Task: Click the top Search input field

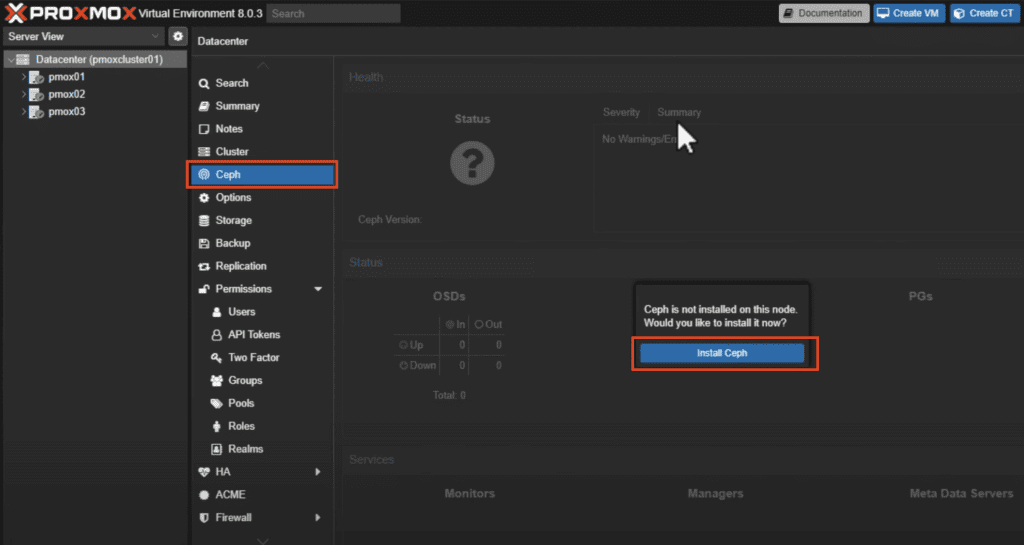Action: (x=334, y=13)
